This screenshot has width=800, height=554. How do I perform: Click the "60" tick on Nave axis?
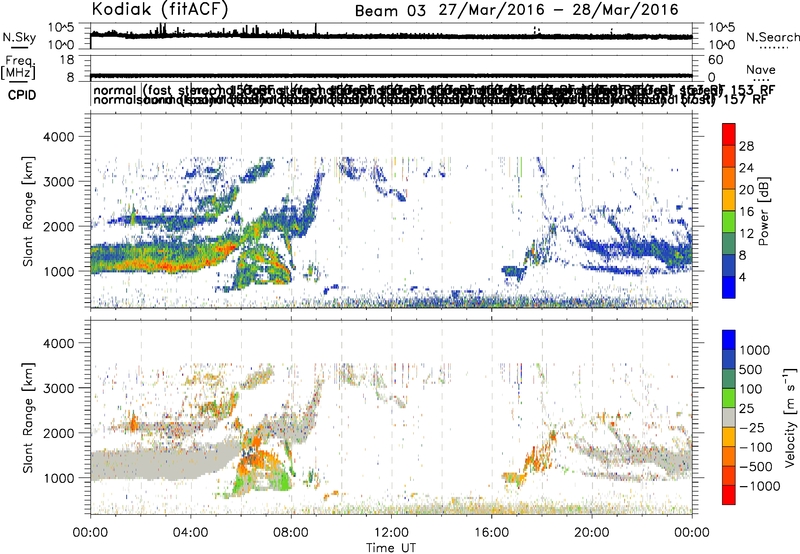point(716,60)
